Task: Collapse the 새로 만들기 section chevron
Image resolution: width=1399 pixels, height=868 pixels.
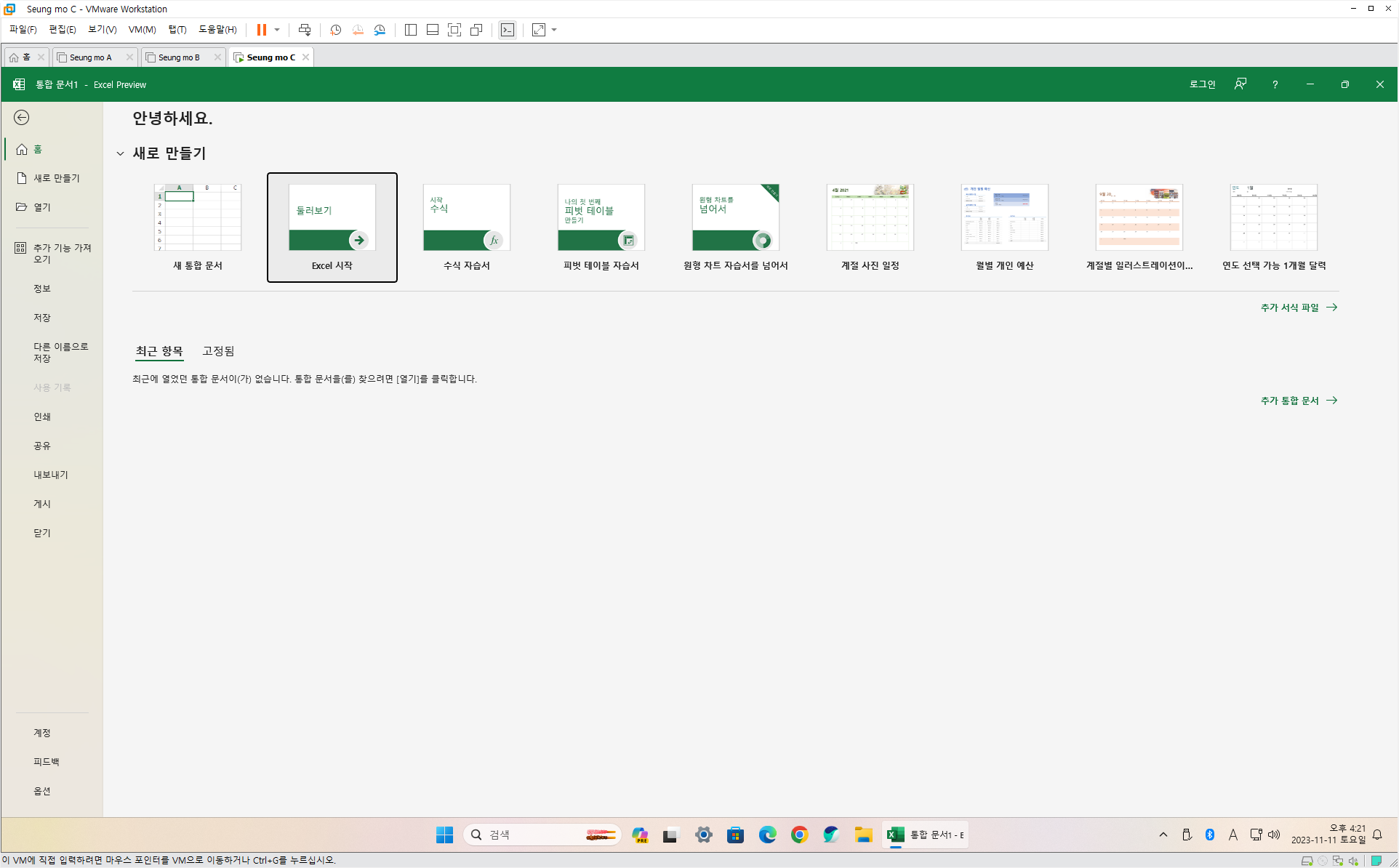Action: click(120, 153)
